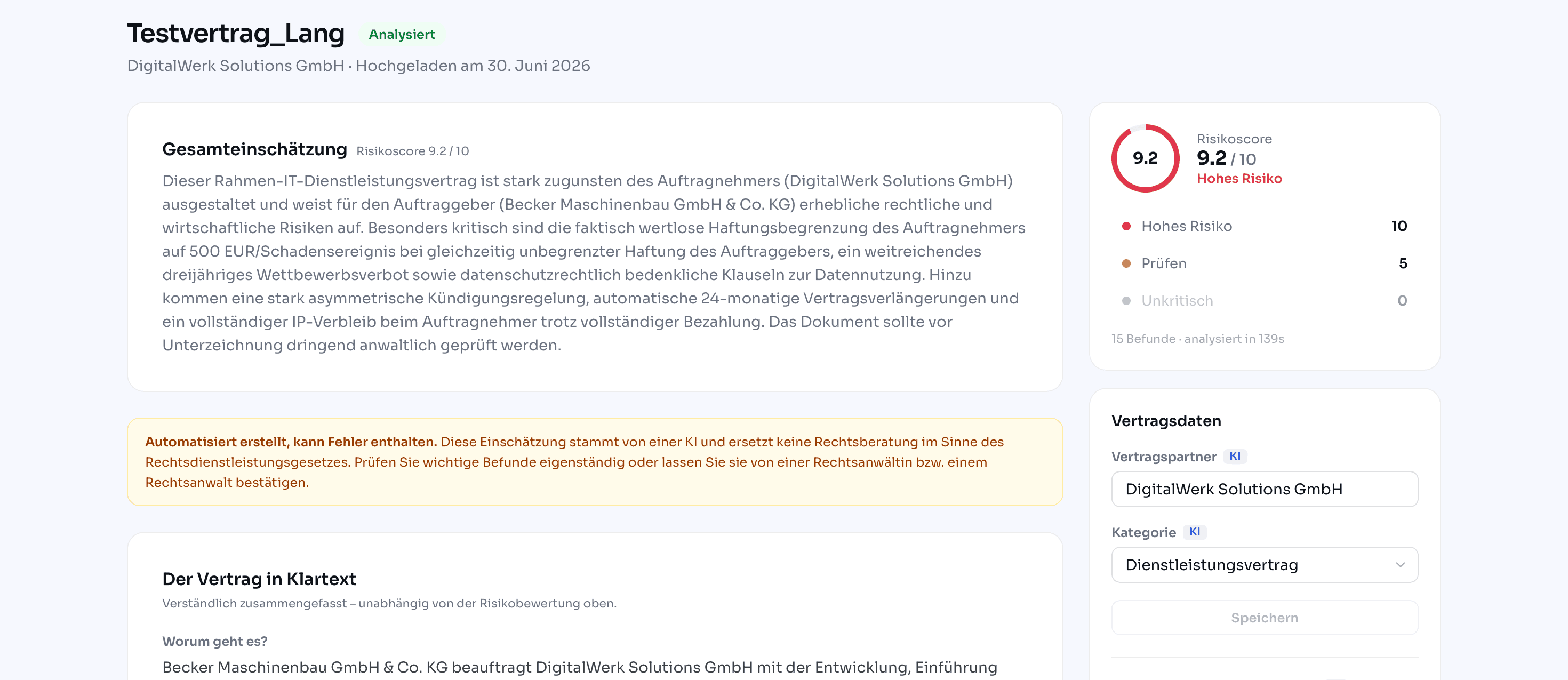The width and height of the screenshot is (1568, 680).
Task: Click the orange dot beside Prüfen
Action: [x=1126, y=263]
